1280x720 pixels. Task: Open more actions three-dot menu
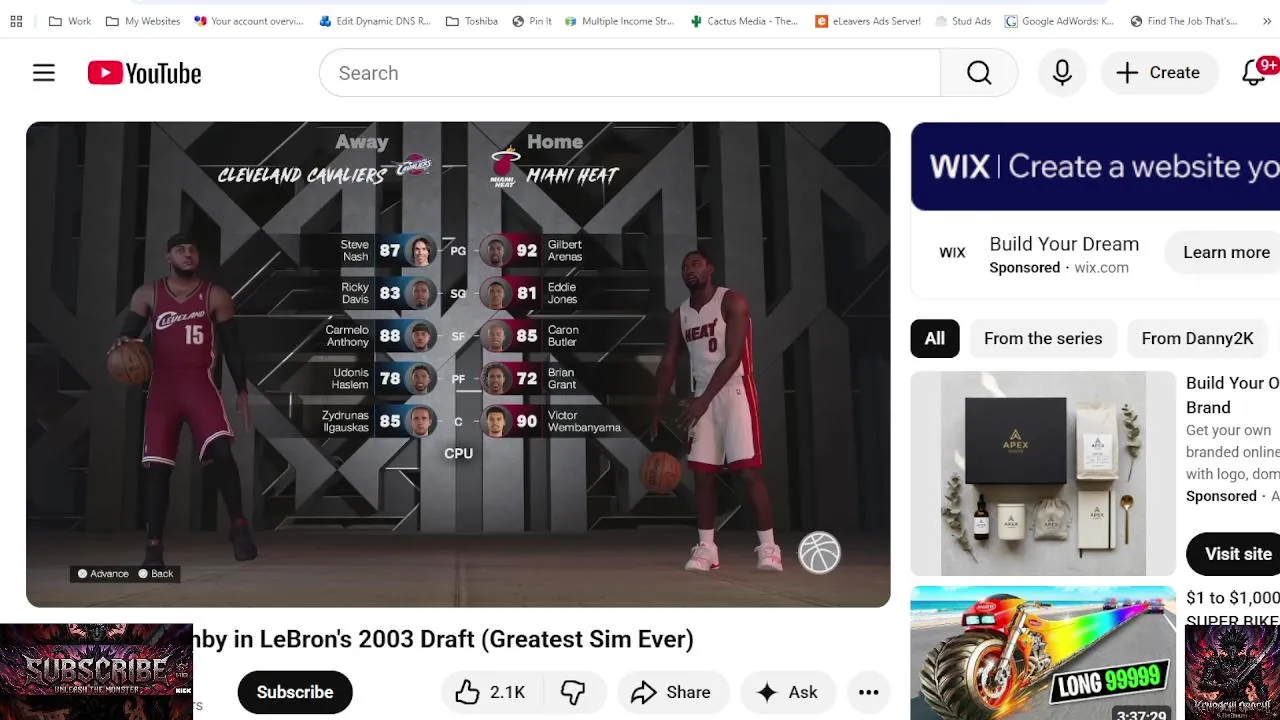(868, 692)
